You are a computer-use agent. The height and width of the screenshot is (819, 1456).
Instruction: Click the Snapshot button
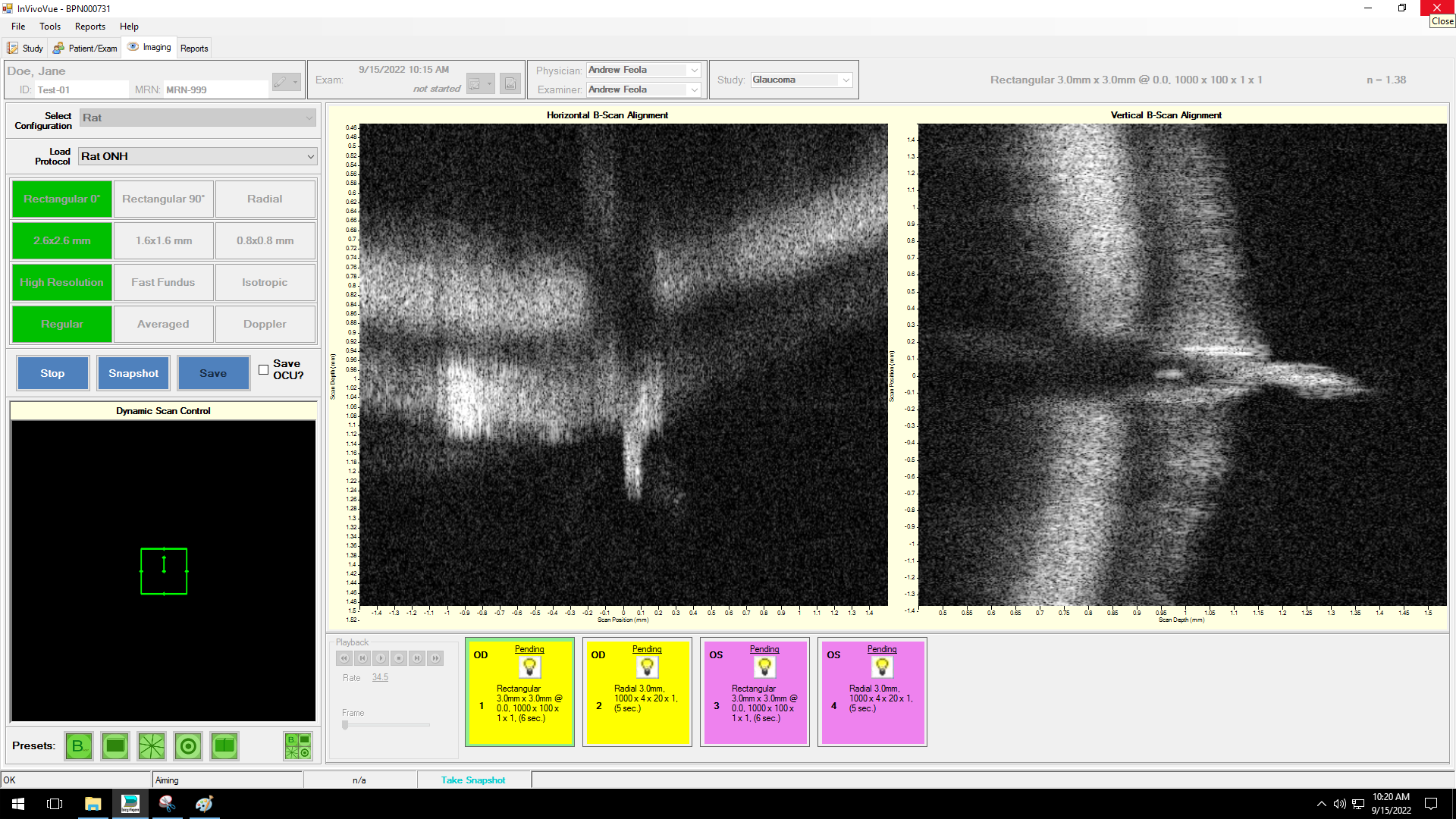coord(133,373)
